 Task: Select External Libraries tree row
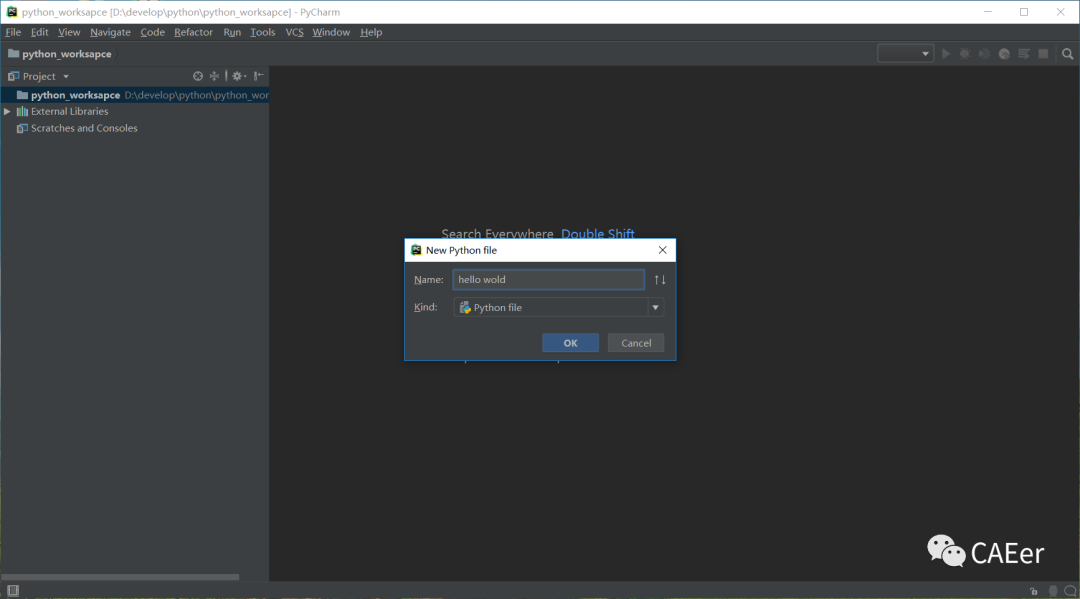coord(135,112)
